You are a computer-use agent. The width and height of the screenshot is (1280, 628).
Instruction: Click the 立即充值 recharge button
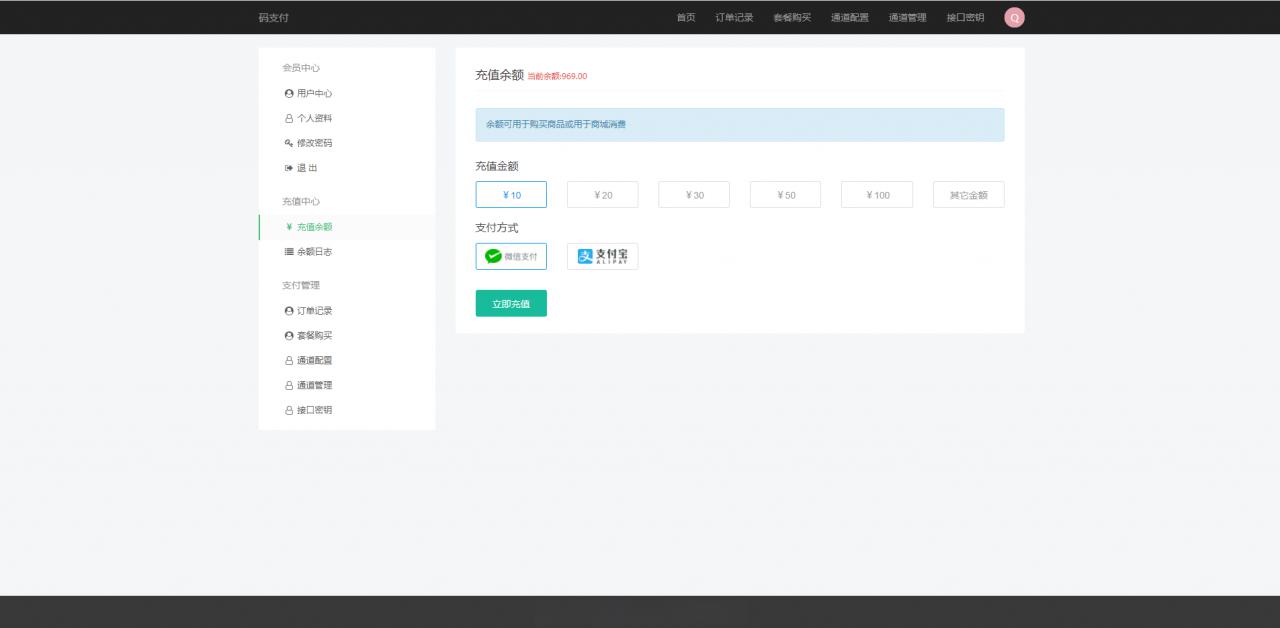point(511,303)
